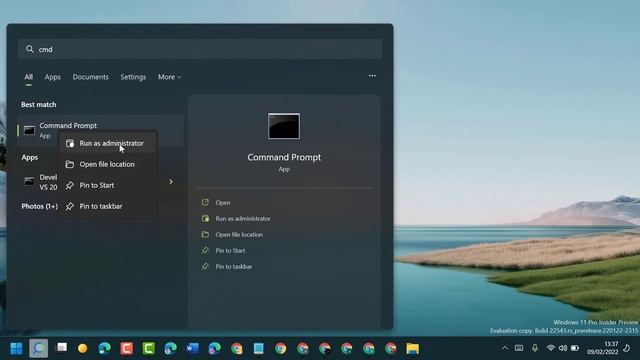Open the green Camtasia taskbar icon
Image resolution: width=640 pixels, height=360 pixels.
click(149, 349)
